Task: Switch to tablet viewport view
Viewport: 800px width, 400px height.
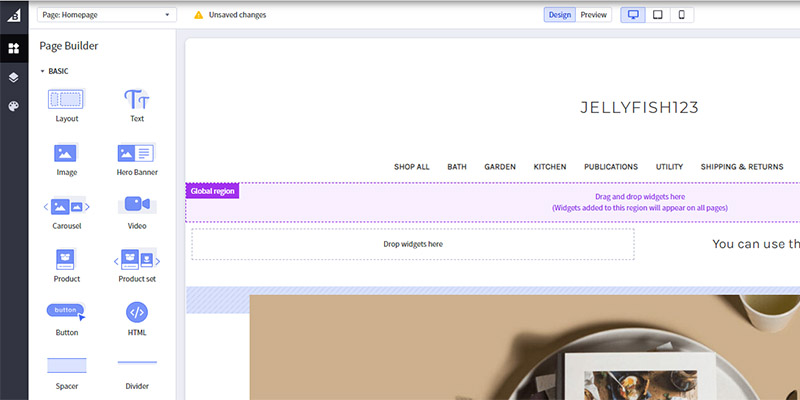Action: tap(658, 15)
